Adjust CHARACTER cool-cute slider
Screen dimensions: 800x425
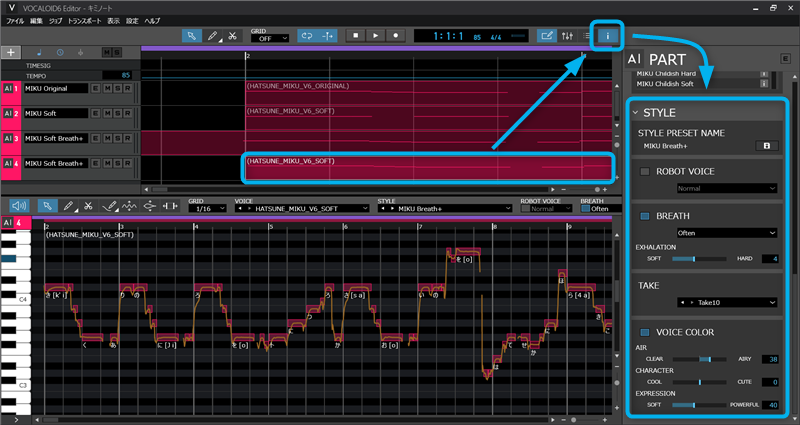point(699,382)
